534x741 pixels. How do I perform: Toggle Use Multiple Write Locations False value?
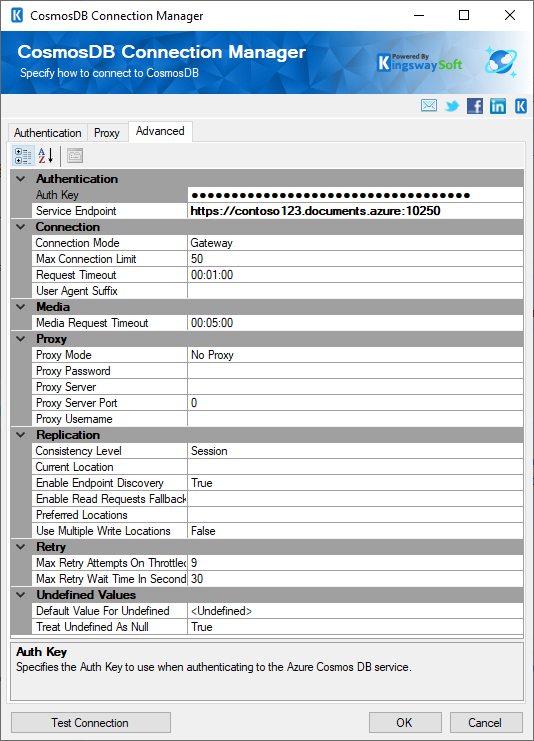pos(355,531)
